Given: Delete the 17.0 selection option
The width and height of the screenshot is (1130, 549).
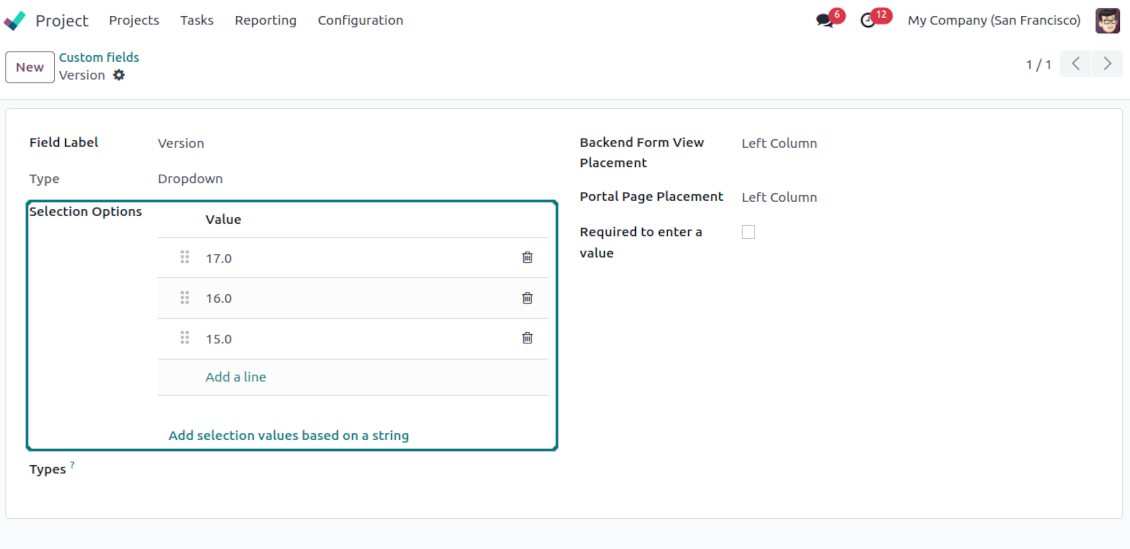Looking at the screenshot, I should pyautogui.click(x=527, y=257).
